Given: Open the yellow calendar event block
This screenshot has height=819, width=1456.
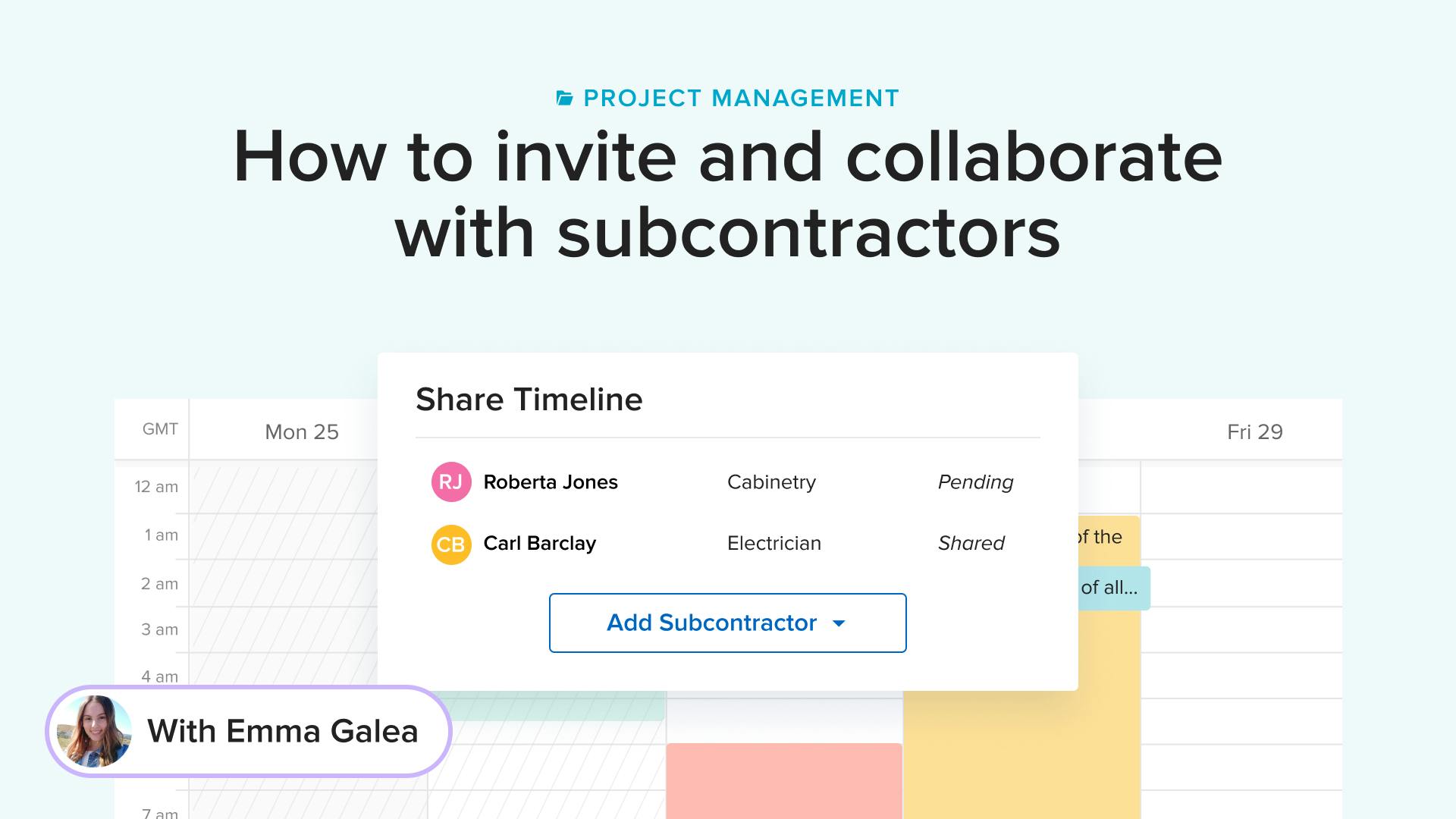Looking at the screenshot, I should pos(1021,728).
